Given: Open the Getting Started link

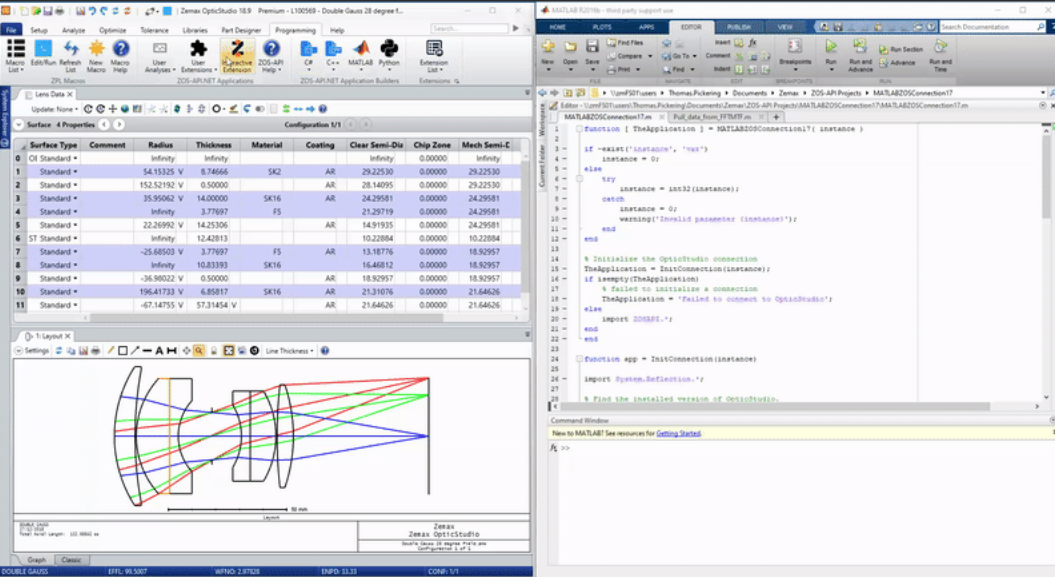Looking at the screenshot, I should pos(678,433).
